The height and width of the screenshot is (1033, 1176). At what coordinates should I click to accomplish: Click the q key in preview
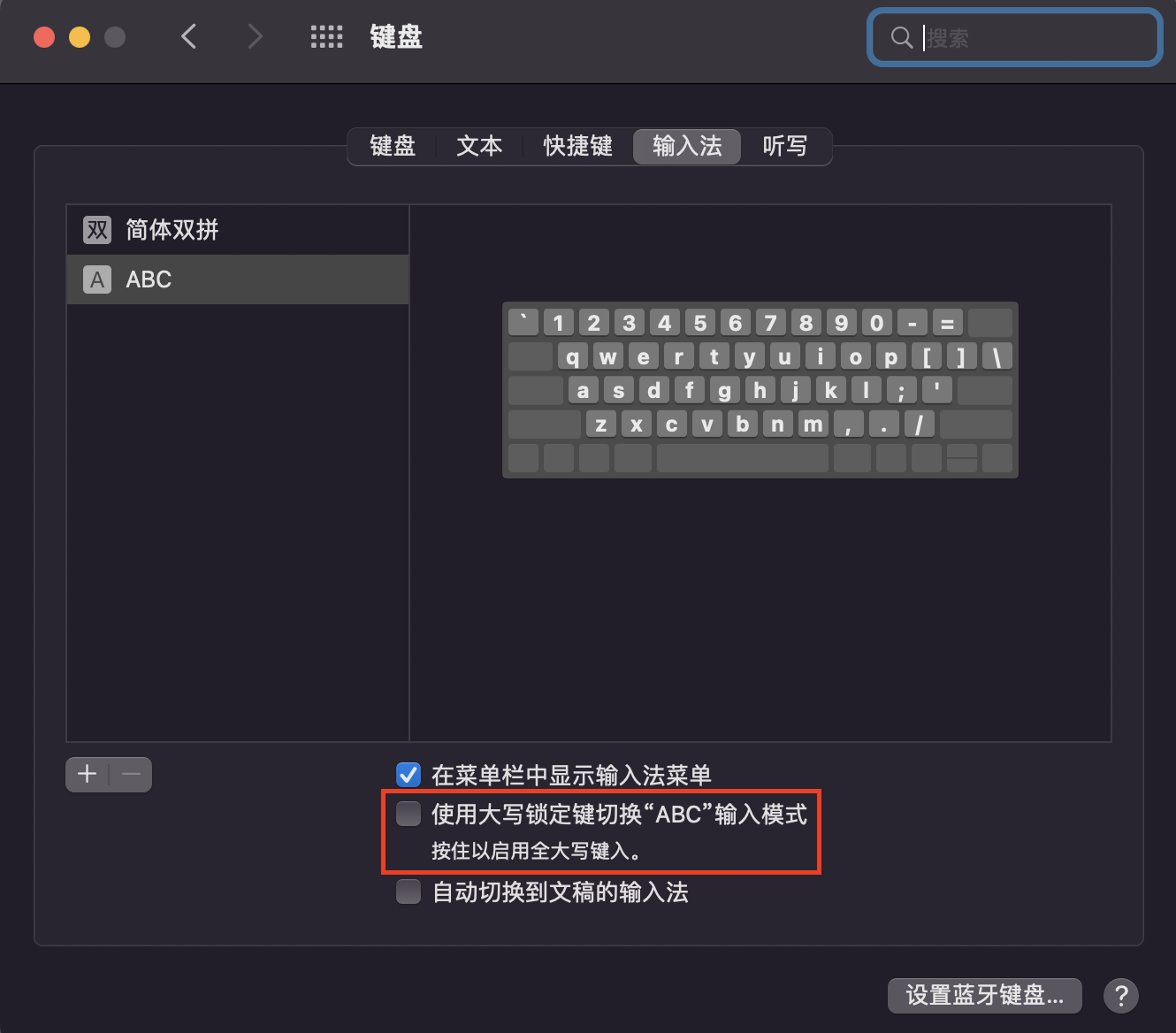coord(573,356)
